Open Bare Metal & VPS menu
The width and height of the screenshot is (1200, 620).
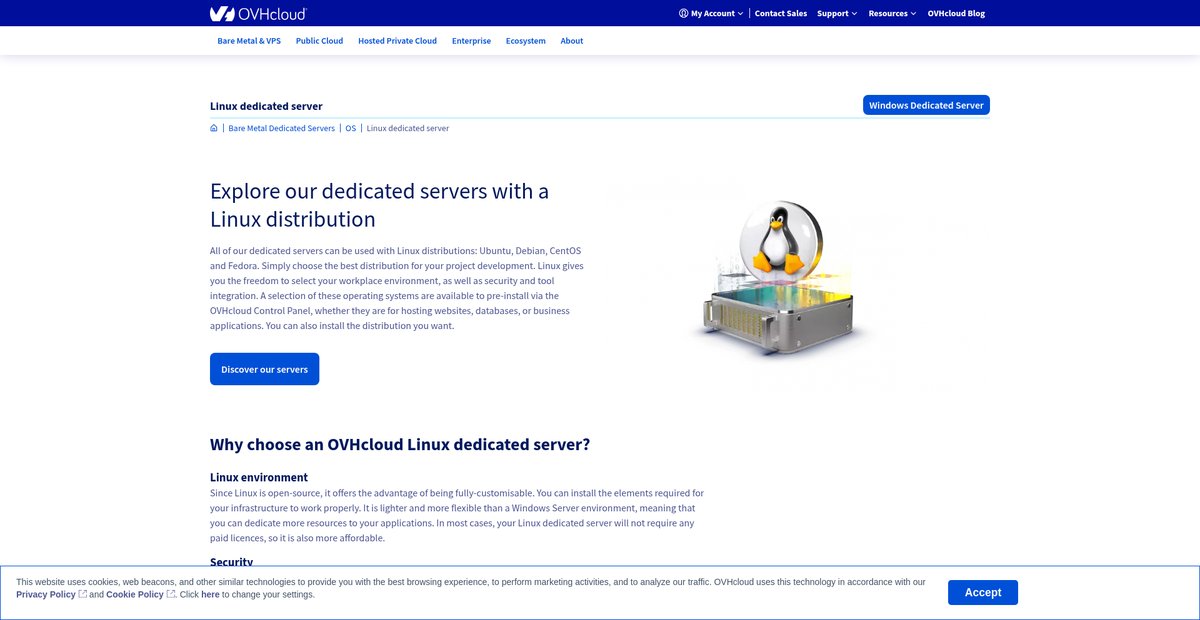[249, 41]
